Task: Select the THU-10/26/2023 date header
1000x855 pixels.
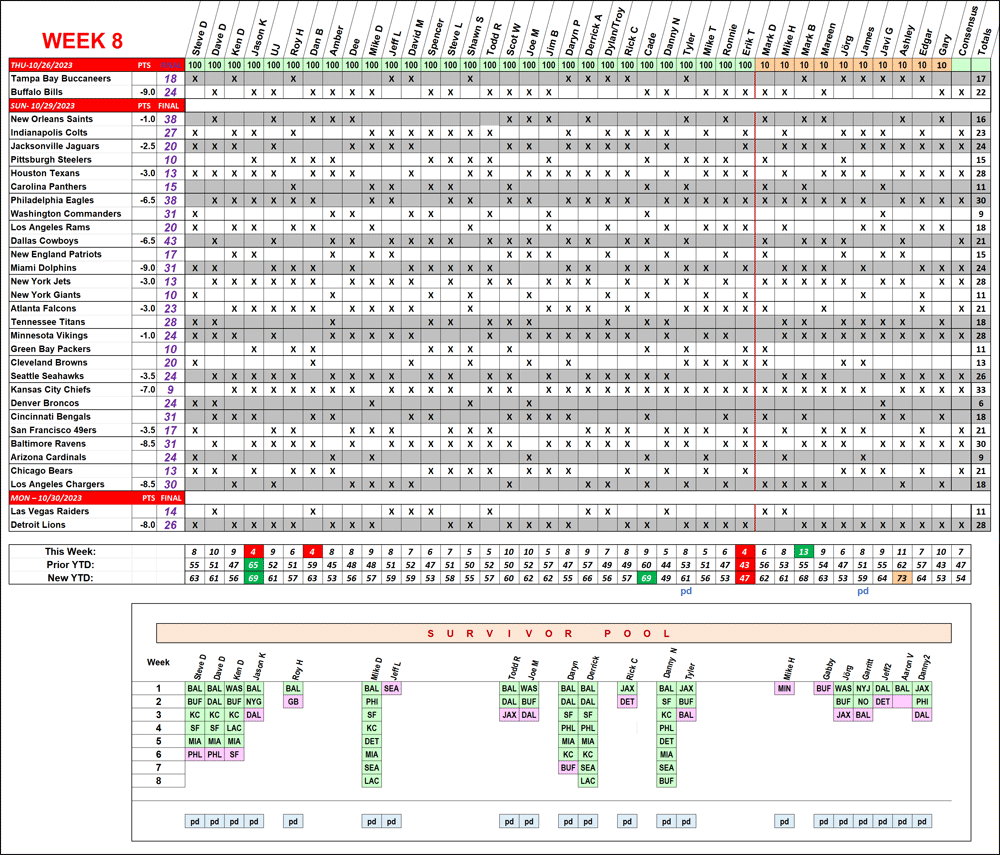Action: pyautogui.click(x=50, y=64)
